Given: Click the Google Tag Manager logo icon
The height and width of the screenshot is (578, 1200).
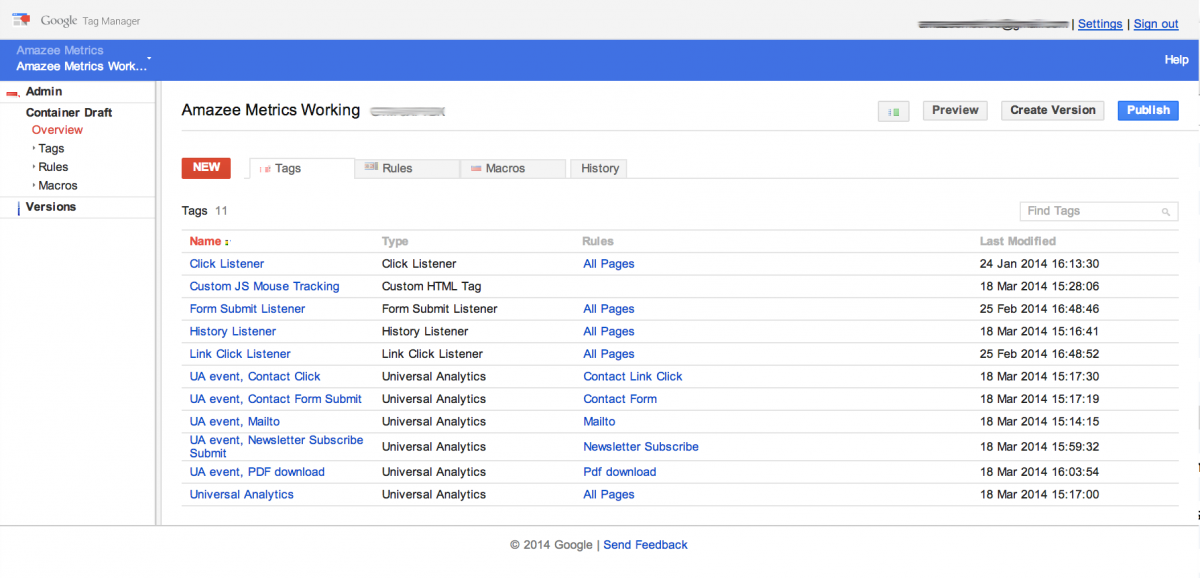Looking at the screenshot, I should click(x=21, y=20).
